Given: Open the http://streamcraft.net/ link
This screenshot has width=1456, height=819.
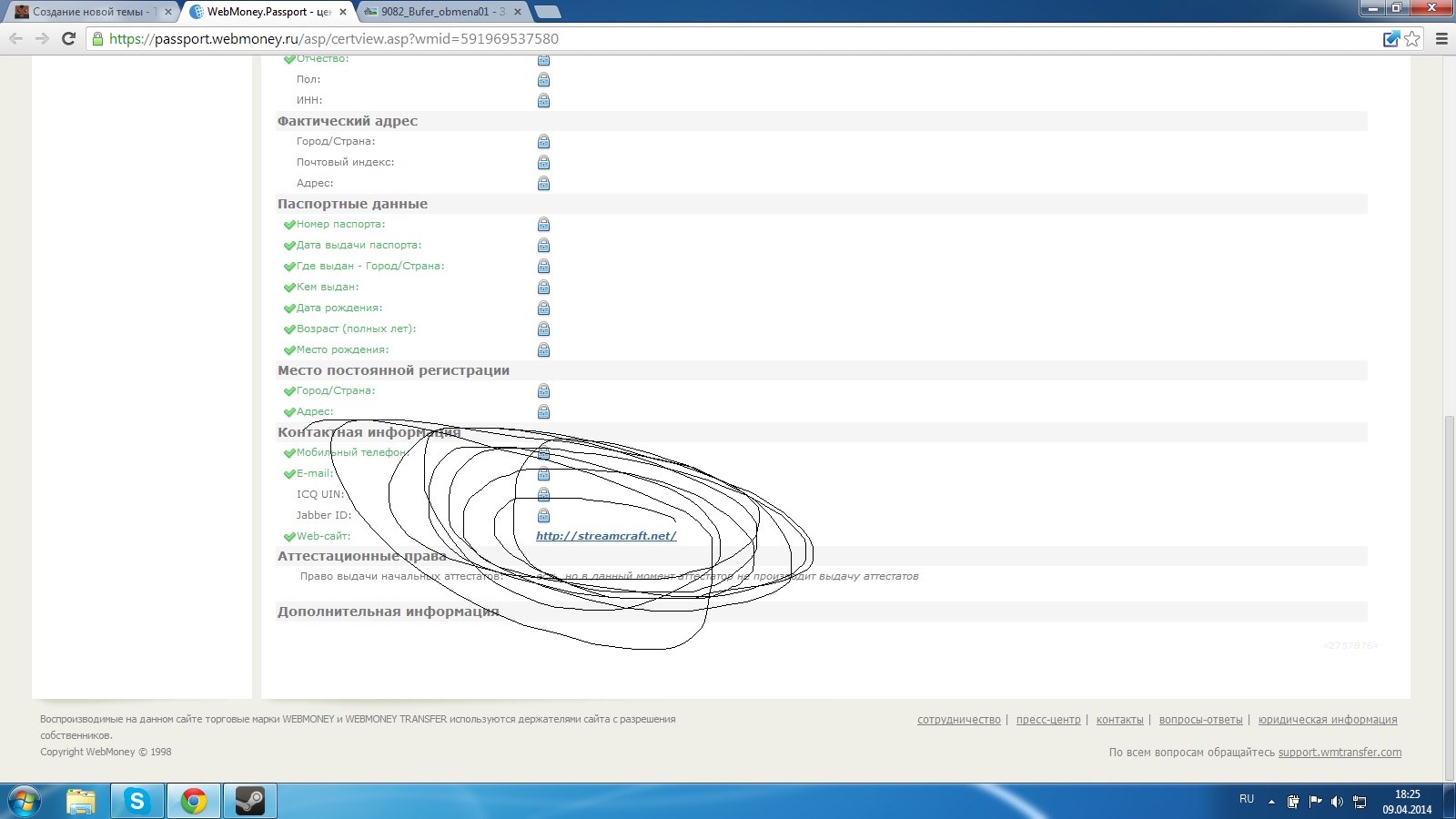Looking at the screenshot, I should click(606, 536).
